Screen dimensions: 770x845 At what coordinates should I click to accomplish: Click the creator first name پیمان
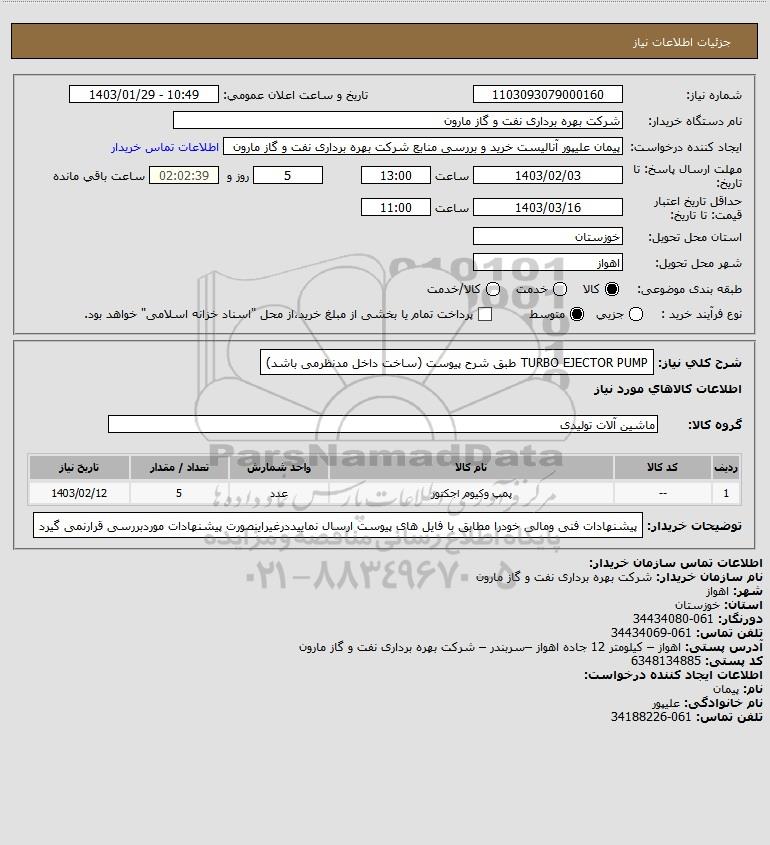(x=726, y=689)
